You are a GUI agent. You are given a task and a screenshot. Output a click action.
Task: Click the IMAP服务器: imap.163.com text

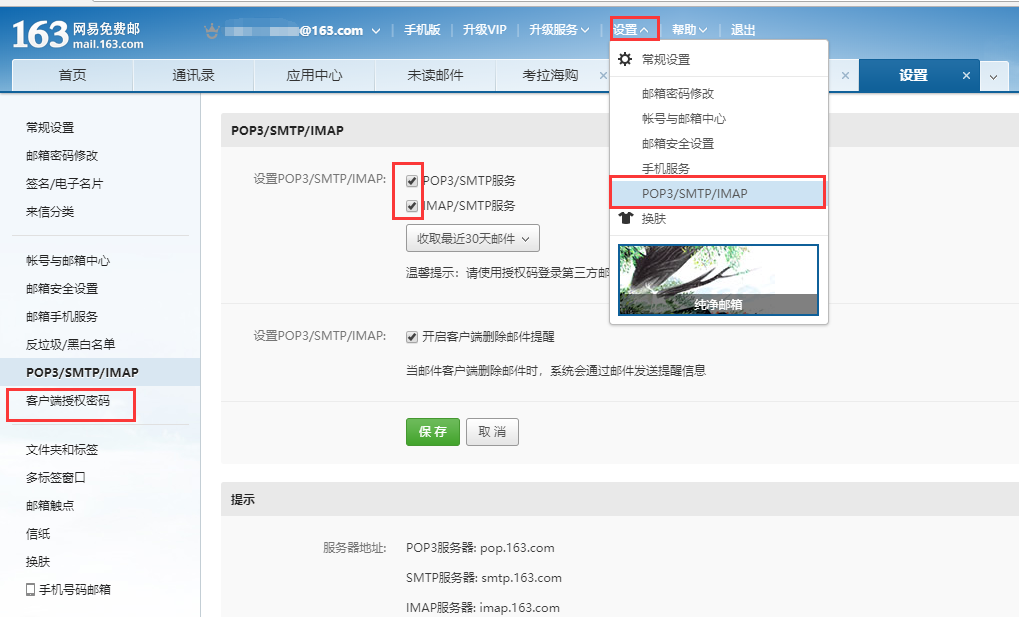click(x=483, y=608)
